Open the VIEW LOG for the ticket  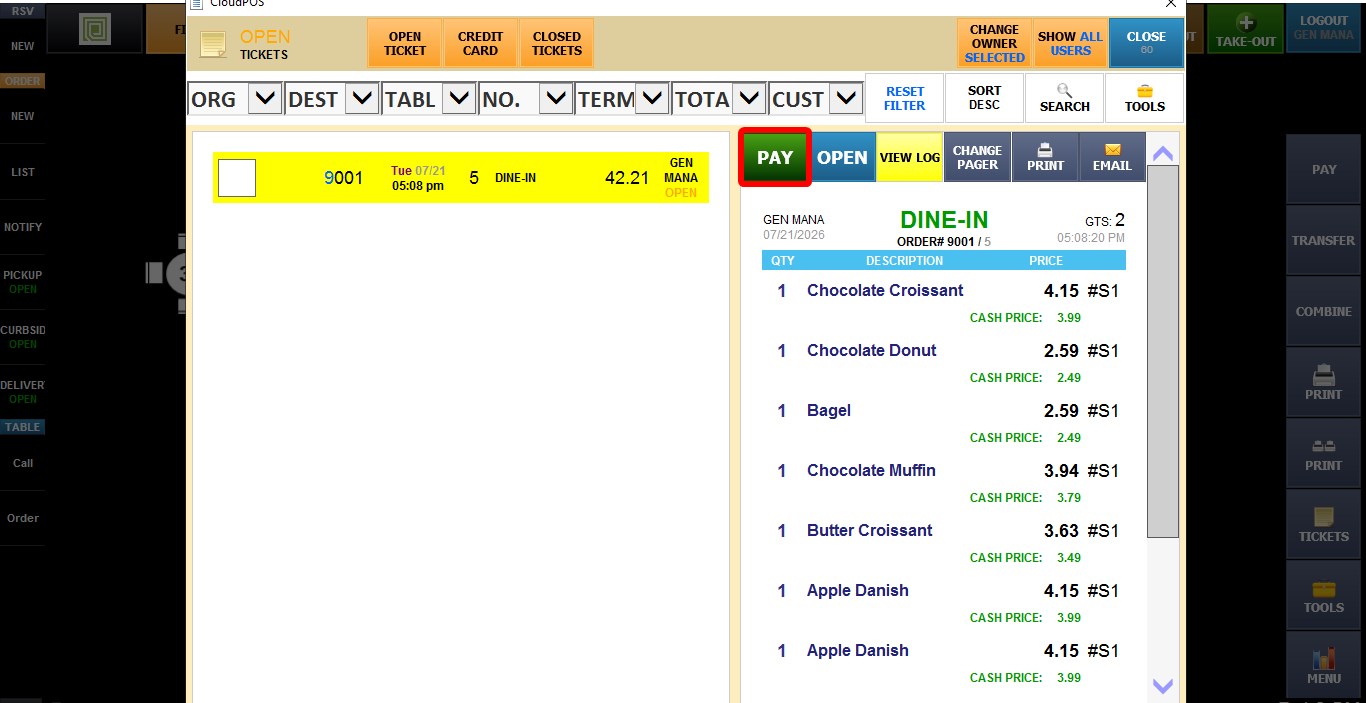click(909, 157)
